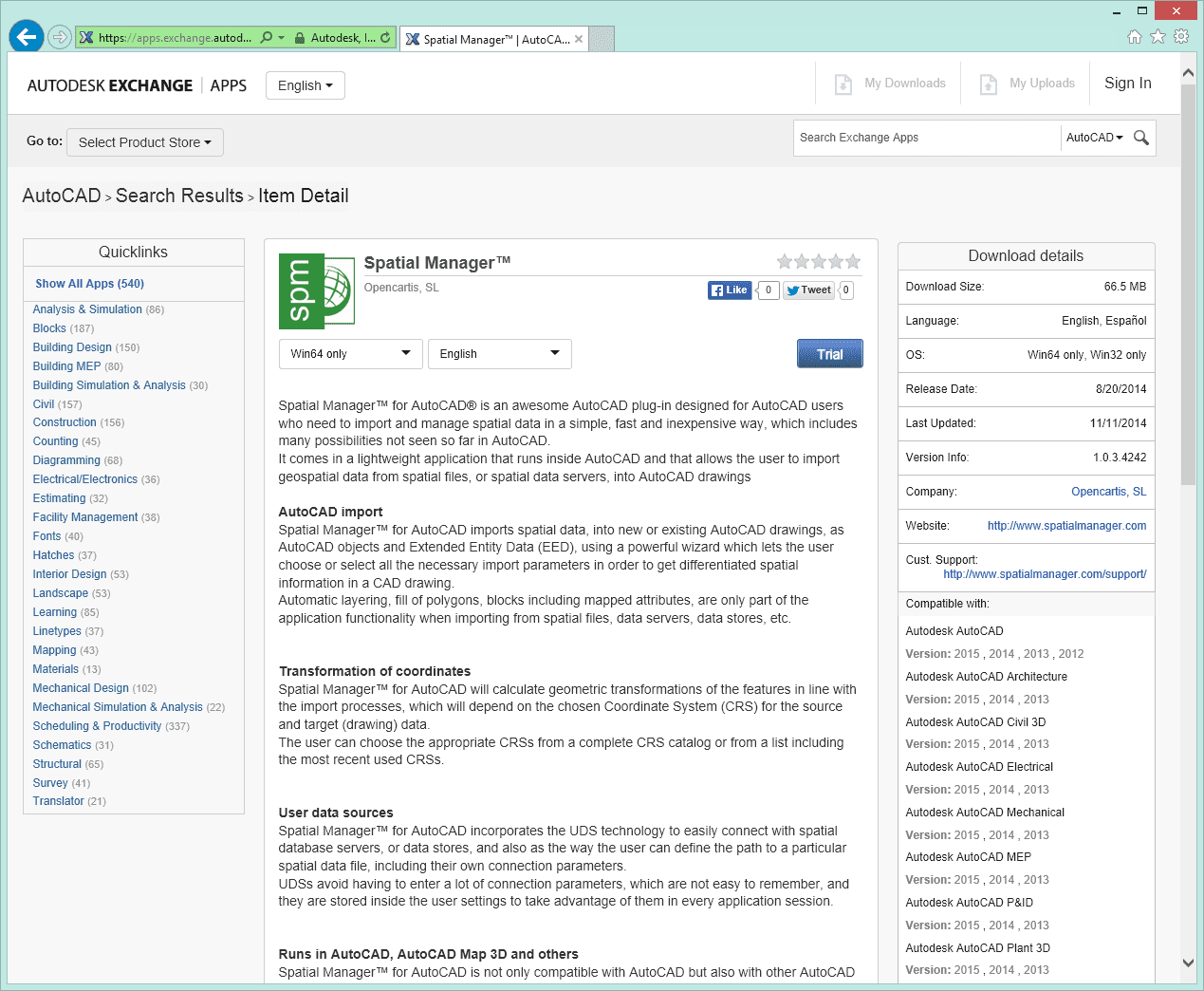Click the Search Results breadcrumb

pyautogui.click(x=179, y=196)
